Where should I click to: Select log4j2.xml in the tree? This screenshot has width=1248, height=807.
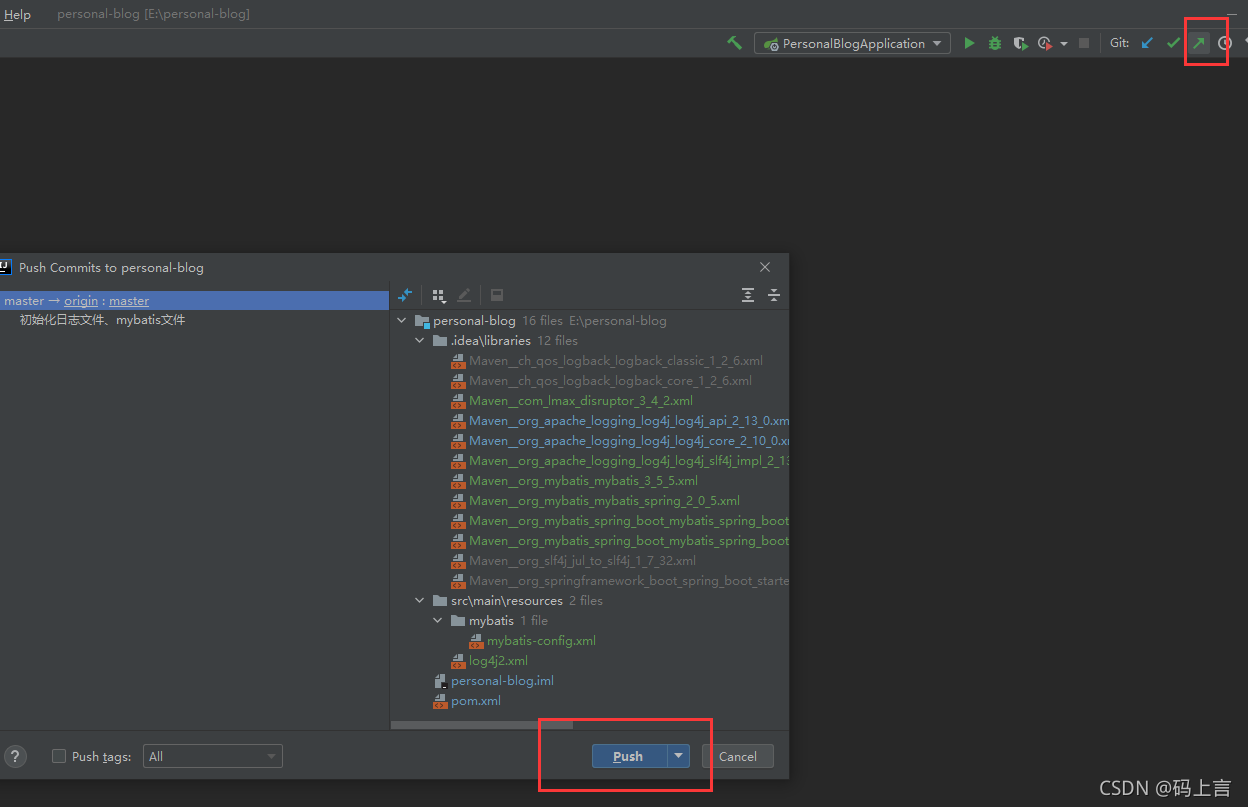(498, 661)
